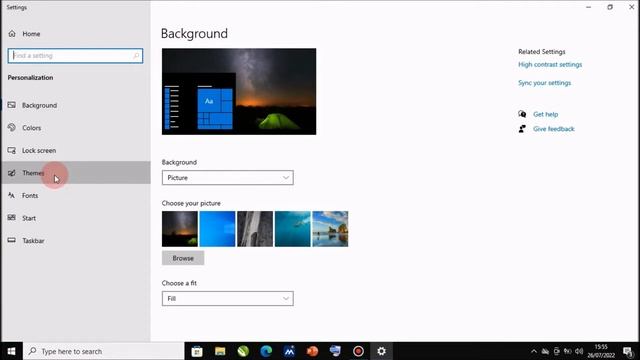Click the Find a setting search box
Viewport: 640px width, 360px height.
[x=75, y=56]
